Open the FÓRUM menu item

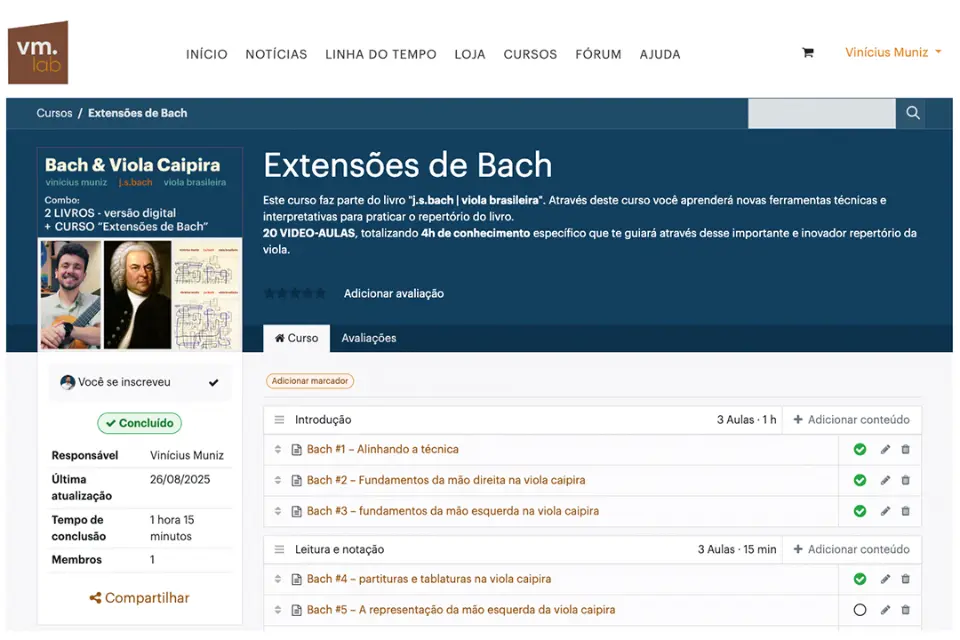click(598, 55)
